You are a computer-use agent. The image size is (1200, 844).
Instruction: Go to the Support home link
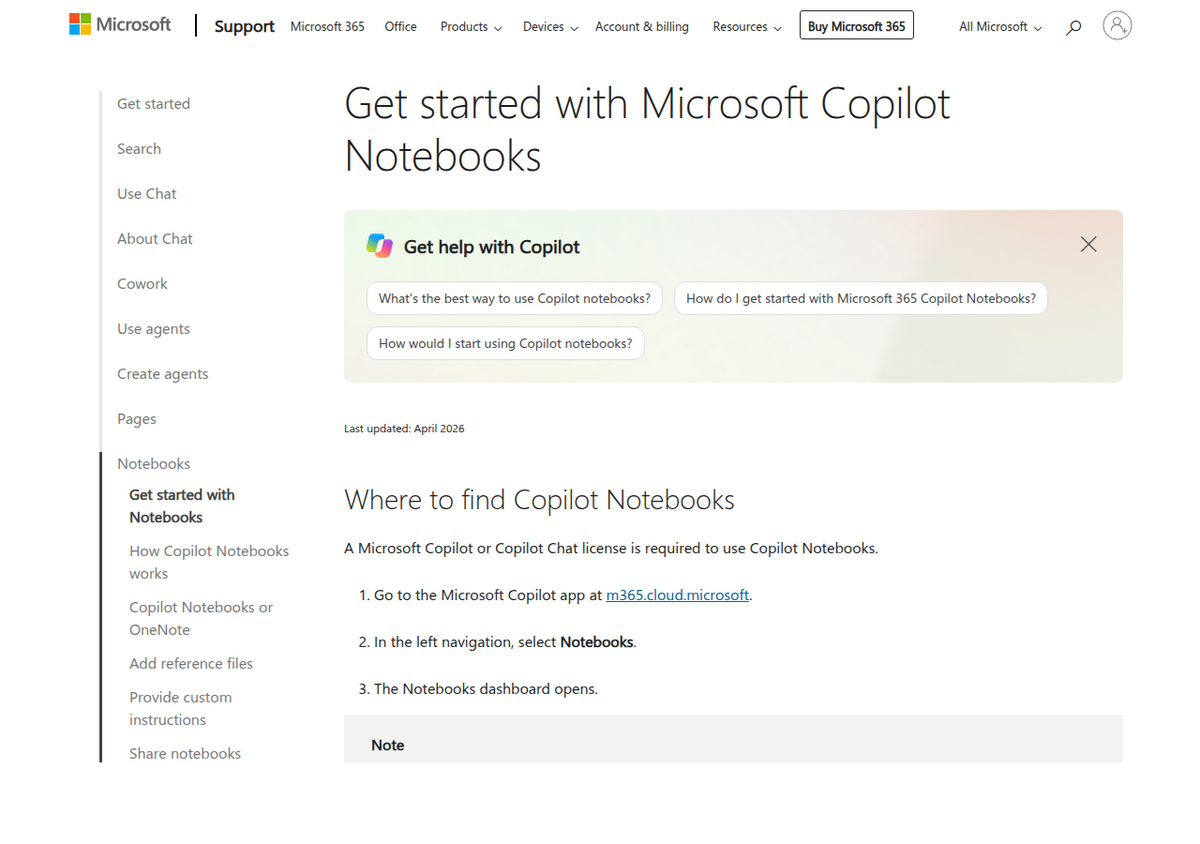pyautogui.click(x=244, y=26)
